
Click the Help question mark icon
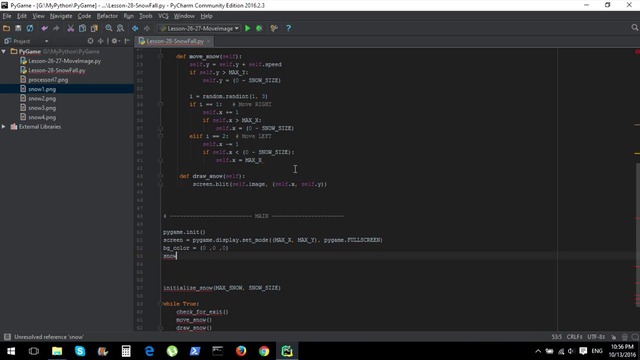point(289,28)
